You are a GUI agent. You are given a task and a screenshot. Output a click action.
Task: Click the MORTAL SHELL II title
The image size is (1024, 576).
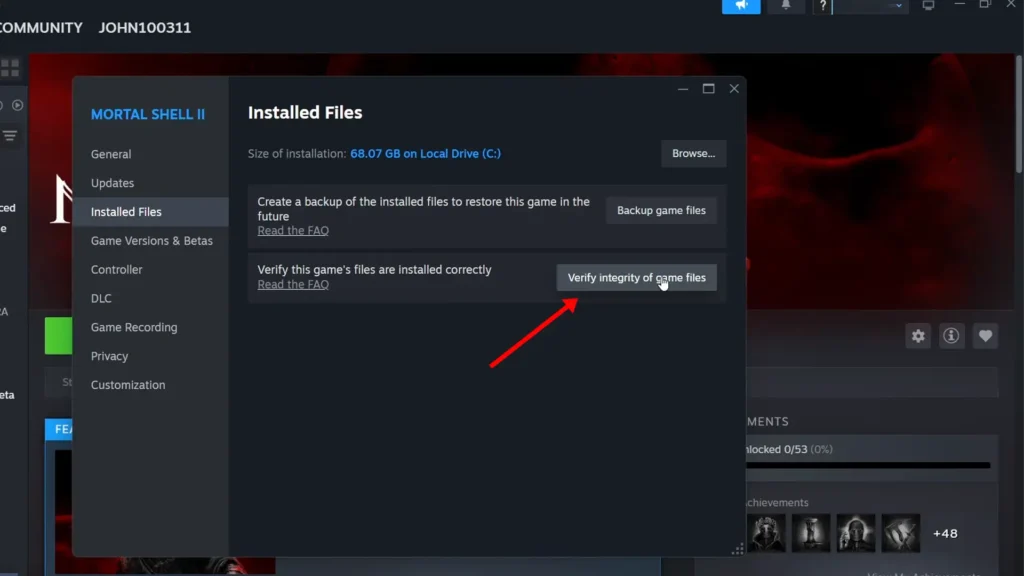click(x=148, y=114)
